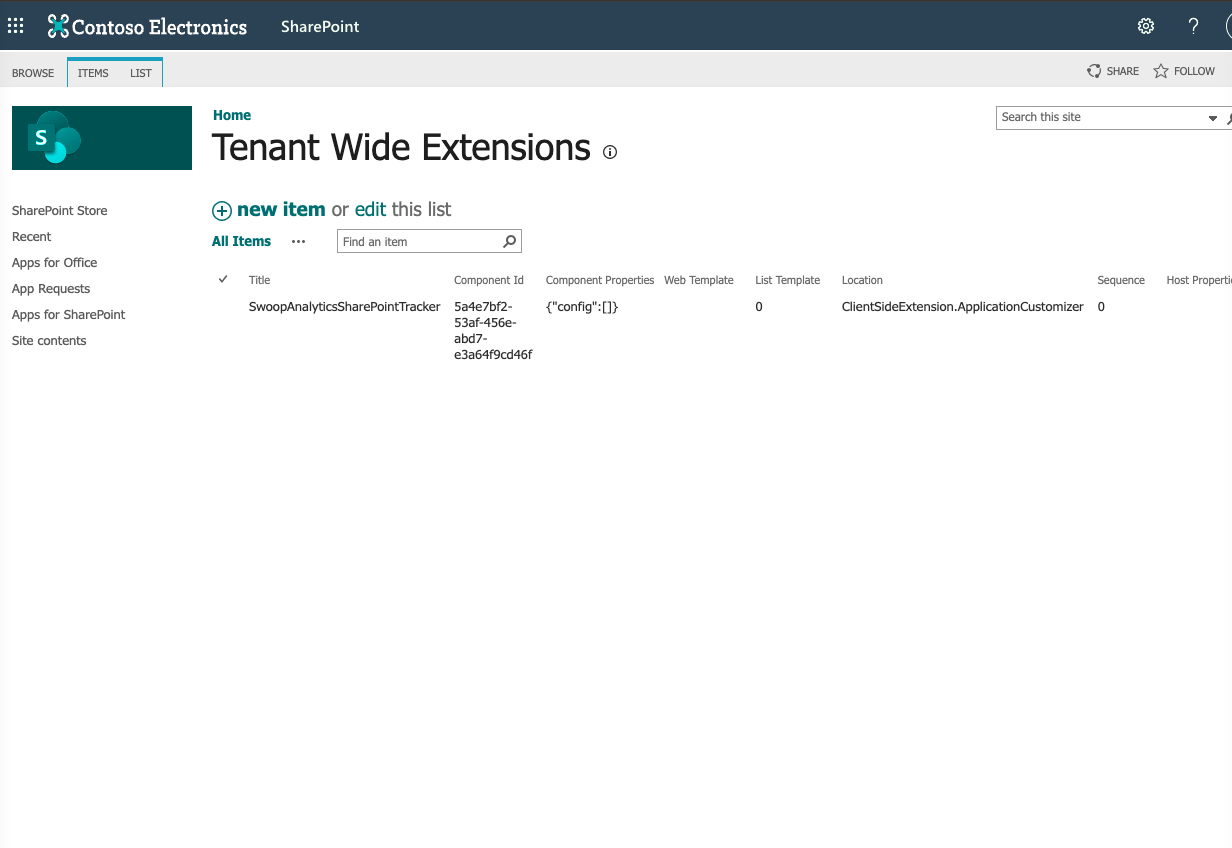Select the All Items view
Screen dimensions: 1232x848
click(x=241, y=241)
